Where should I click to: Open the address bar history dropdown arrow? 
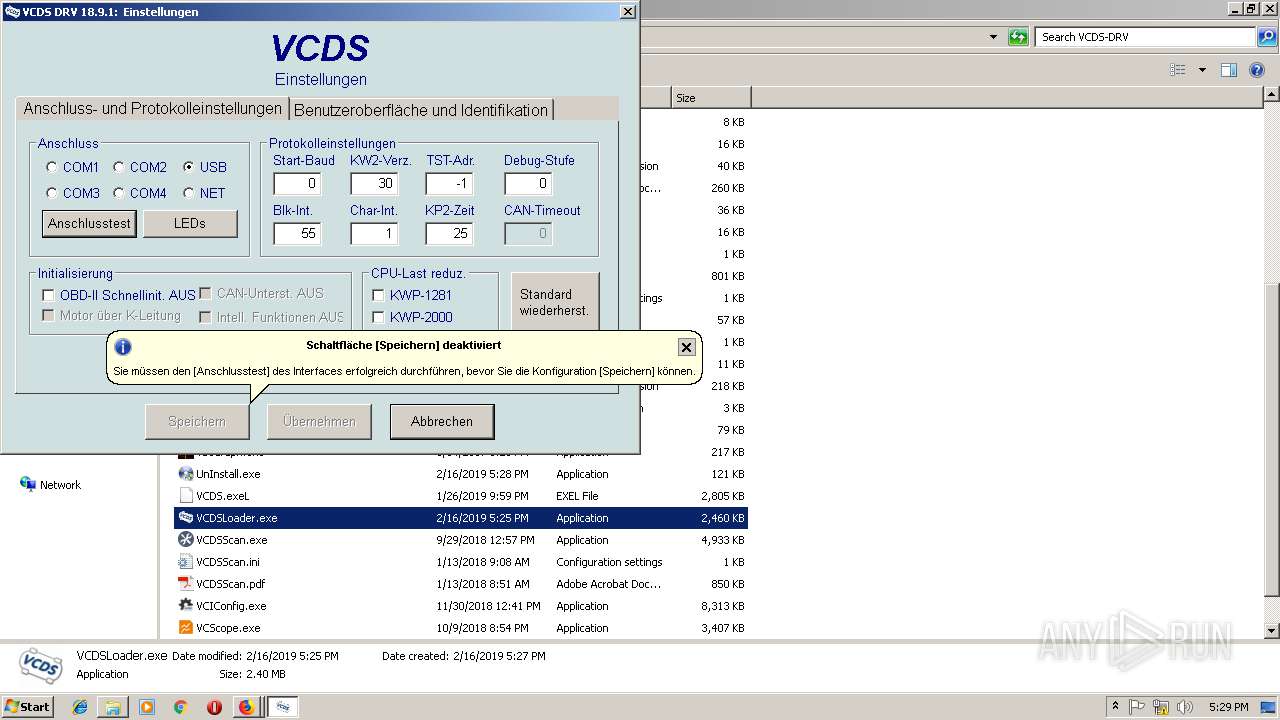tap(993, 37)
